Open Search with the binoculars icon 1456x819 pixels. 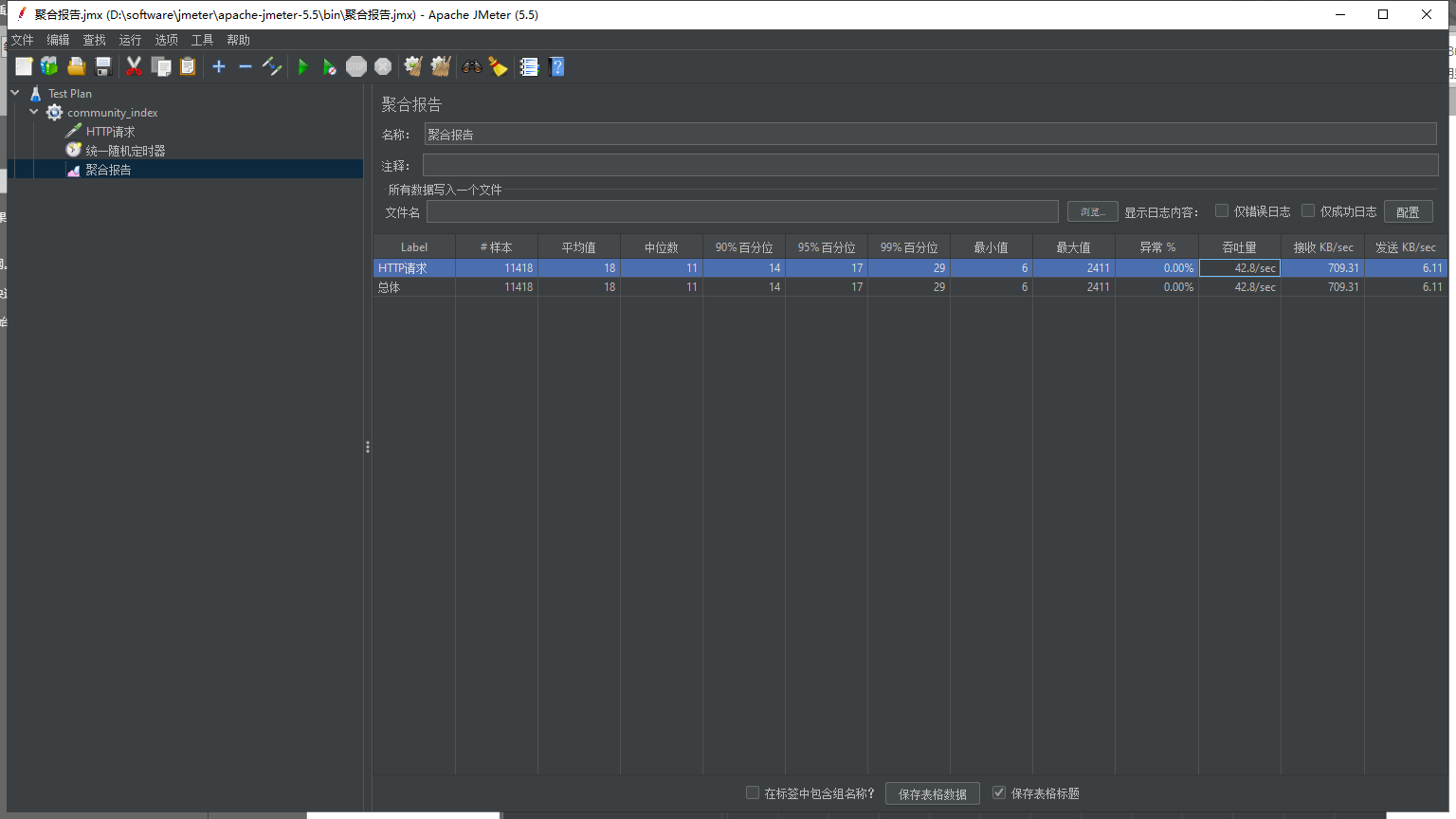pos(471,66)
